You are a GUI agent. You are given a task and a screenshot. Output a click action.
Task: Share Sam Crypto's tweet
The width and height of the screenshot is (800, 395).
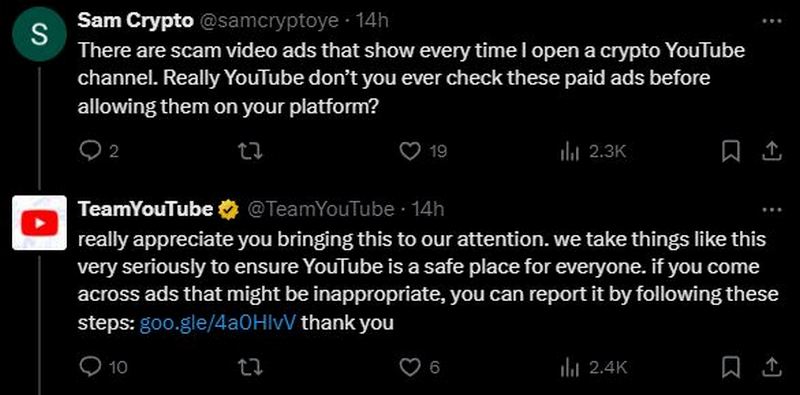[772, 152]
